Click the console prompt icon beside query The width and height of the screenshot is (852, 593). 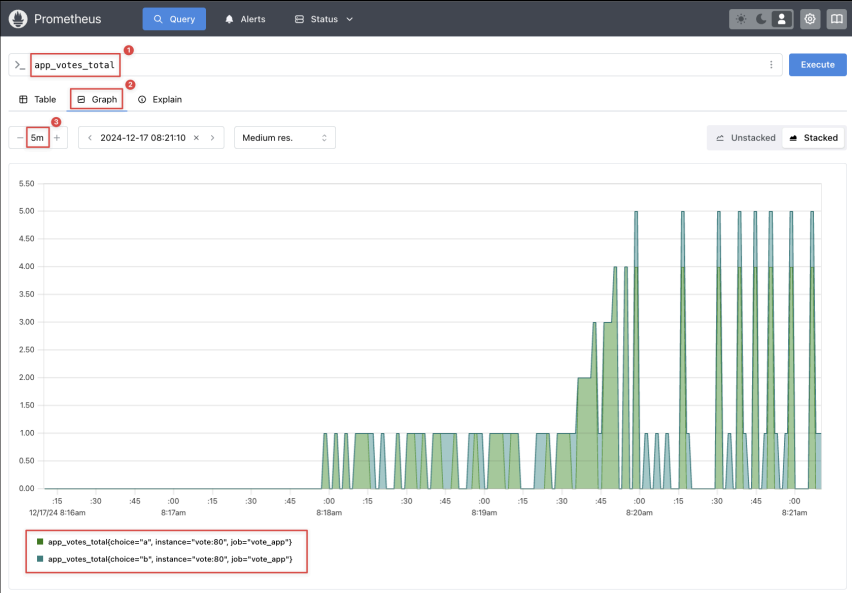[x=20, y=65]
